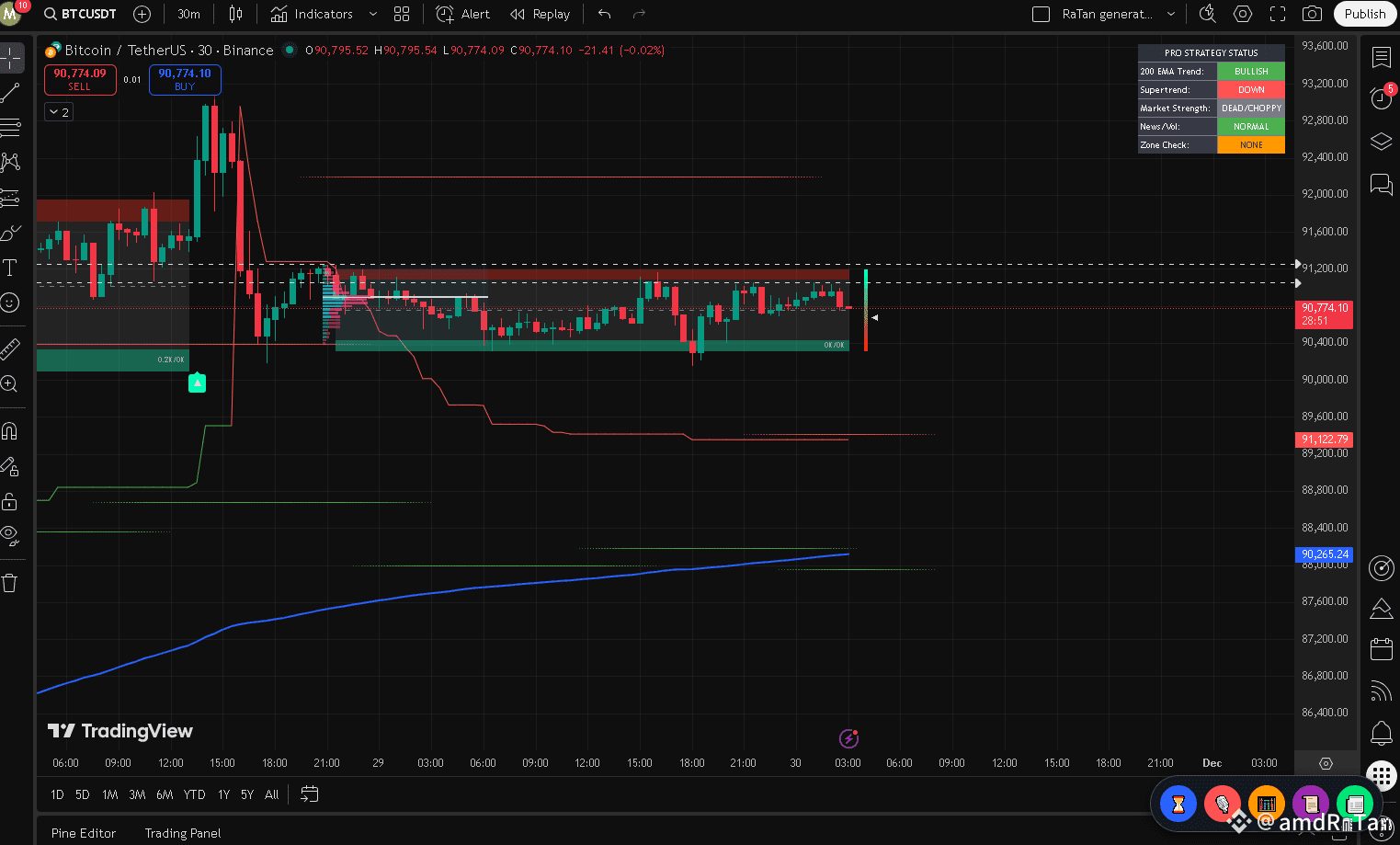Open the long/short position forecasting tools
Screen dimensions: 1400x845
pyautogui.click(x=11, y=197)
